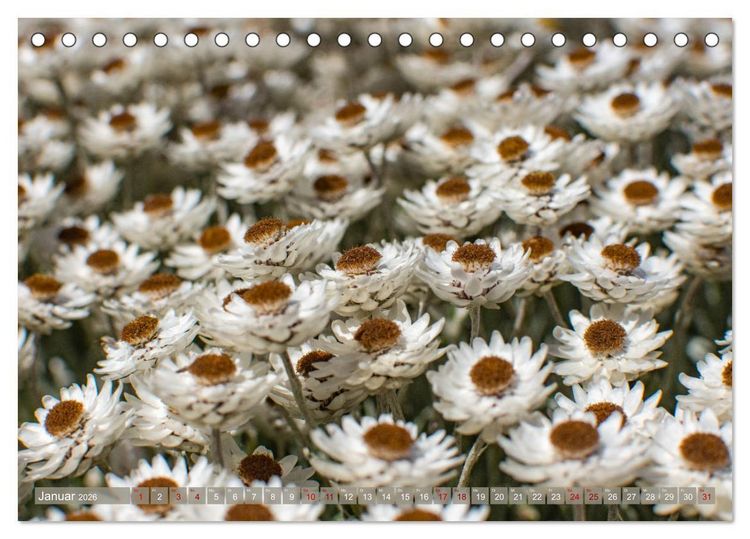Click the "Januar 2026" month label
The height and width of the screenshot is (539, 750).
(x=67, y=496)
